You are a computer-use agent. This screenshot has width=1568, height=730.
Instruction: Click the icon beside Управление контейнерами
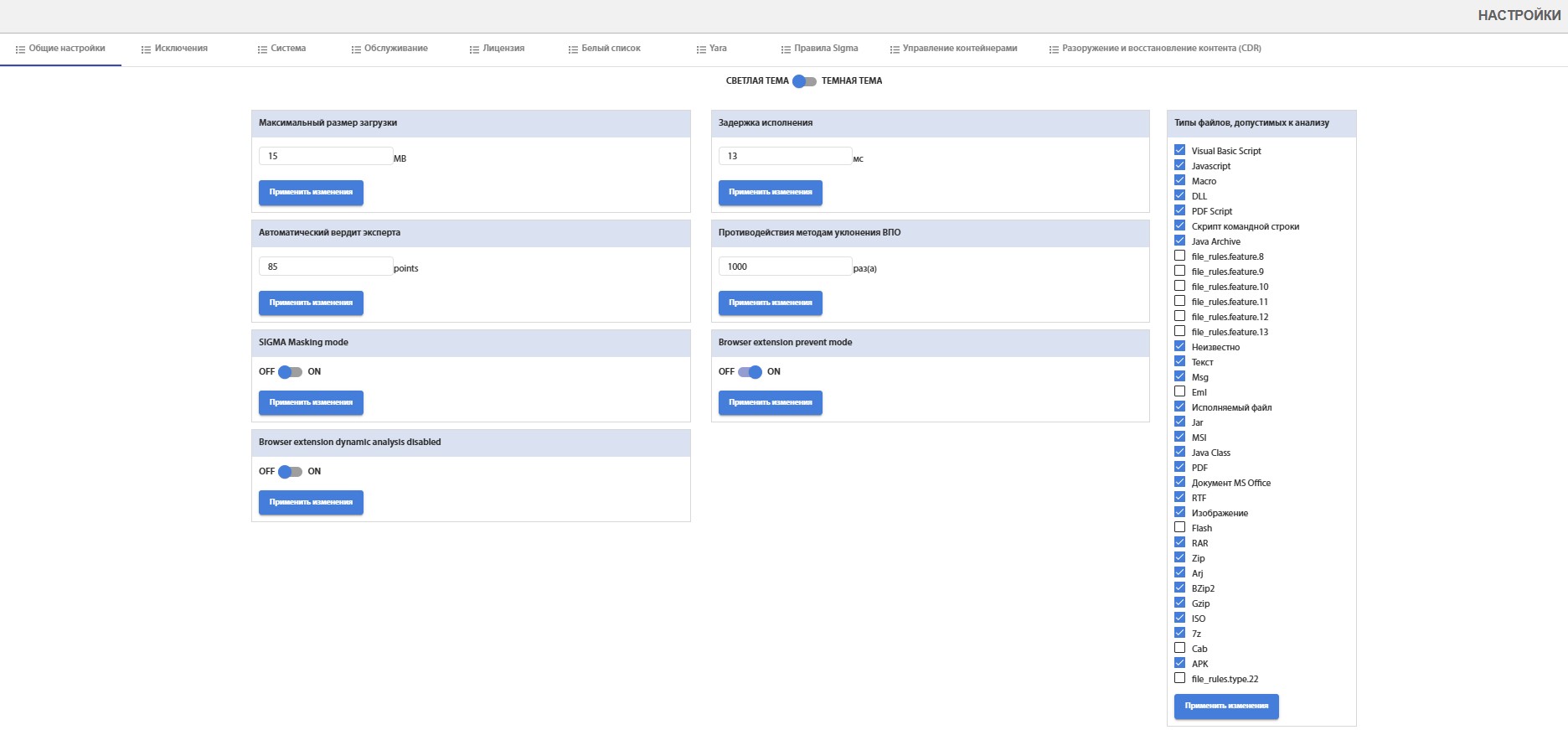click(x=895, y=49)
